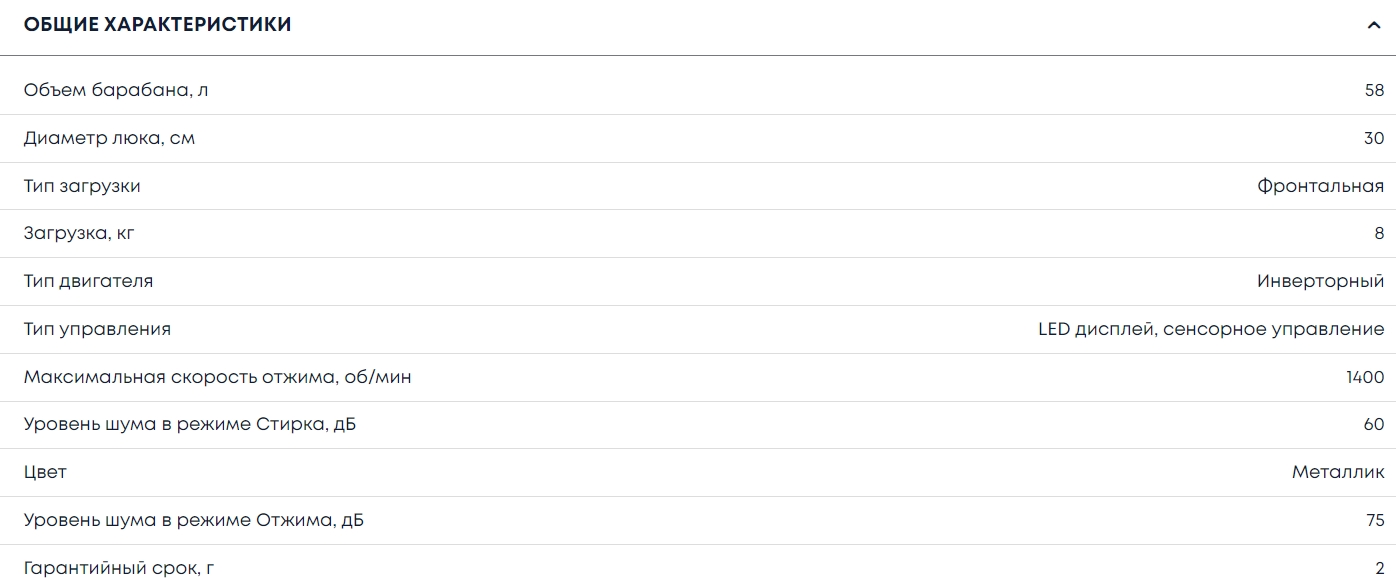Select the Фронтальная value
This screenshot has height=580, width=1396.
[1320, 186]
